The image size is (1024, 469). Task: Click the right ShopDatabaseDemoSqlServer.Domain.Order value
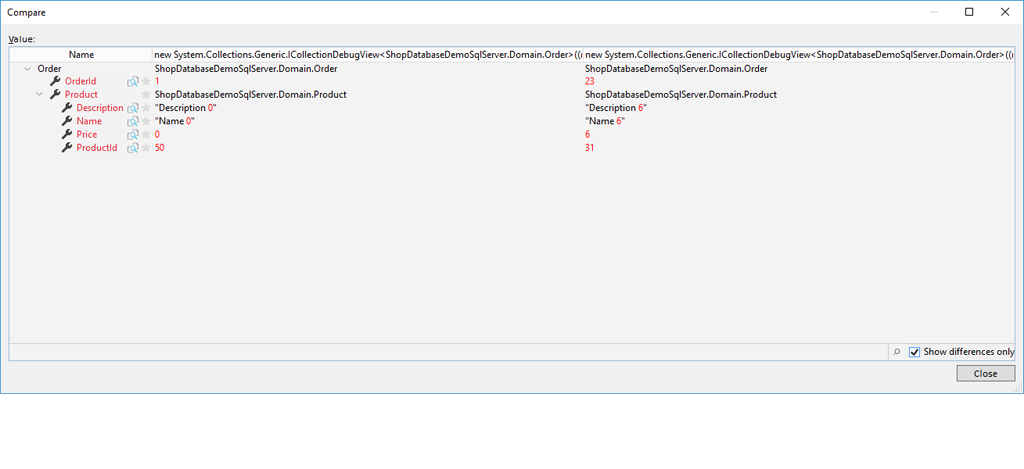click(676, 68)
